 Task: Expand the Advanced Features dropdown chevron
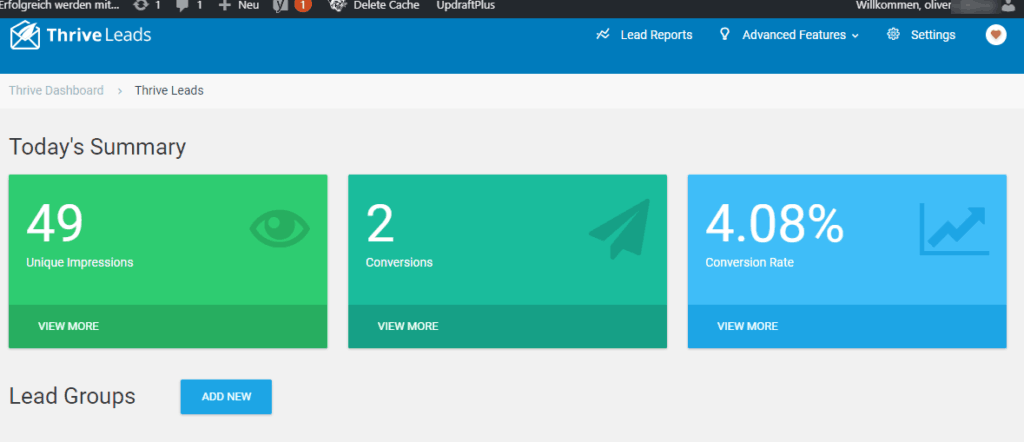[855, 36]
